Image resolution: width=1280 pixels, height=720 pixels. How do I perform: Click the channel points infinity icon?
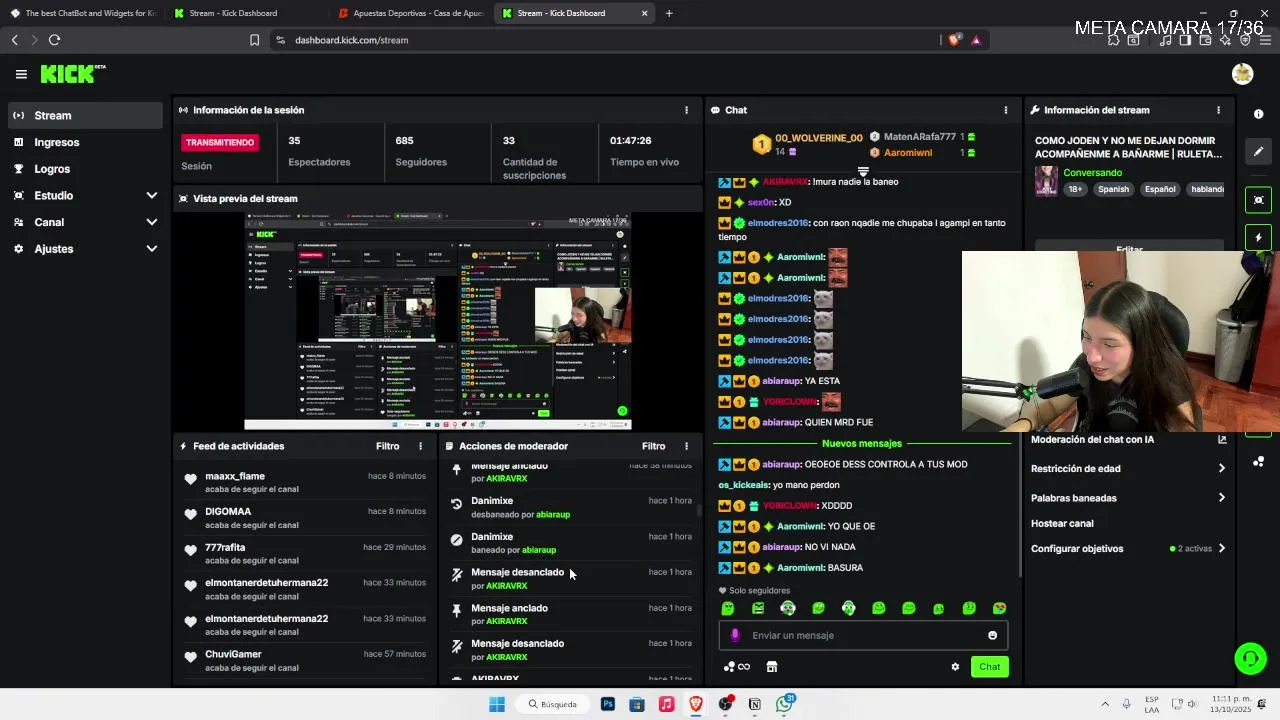click(x=737, y=667)
